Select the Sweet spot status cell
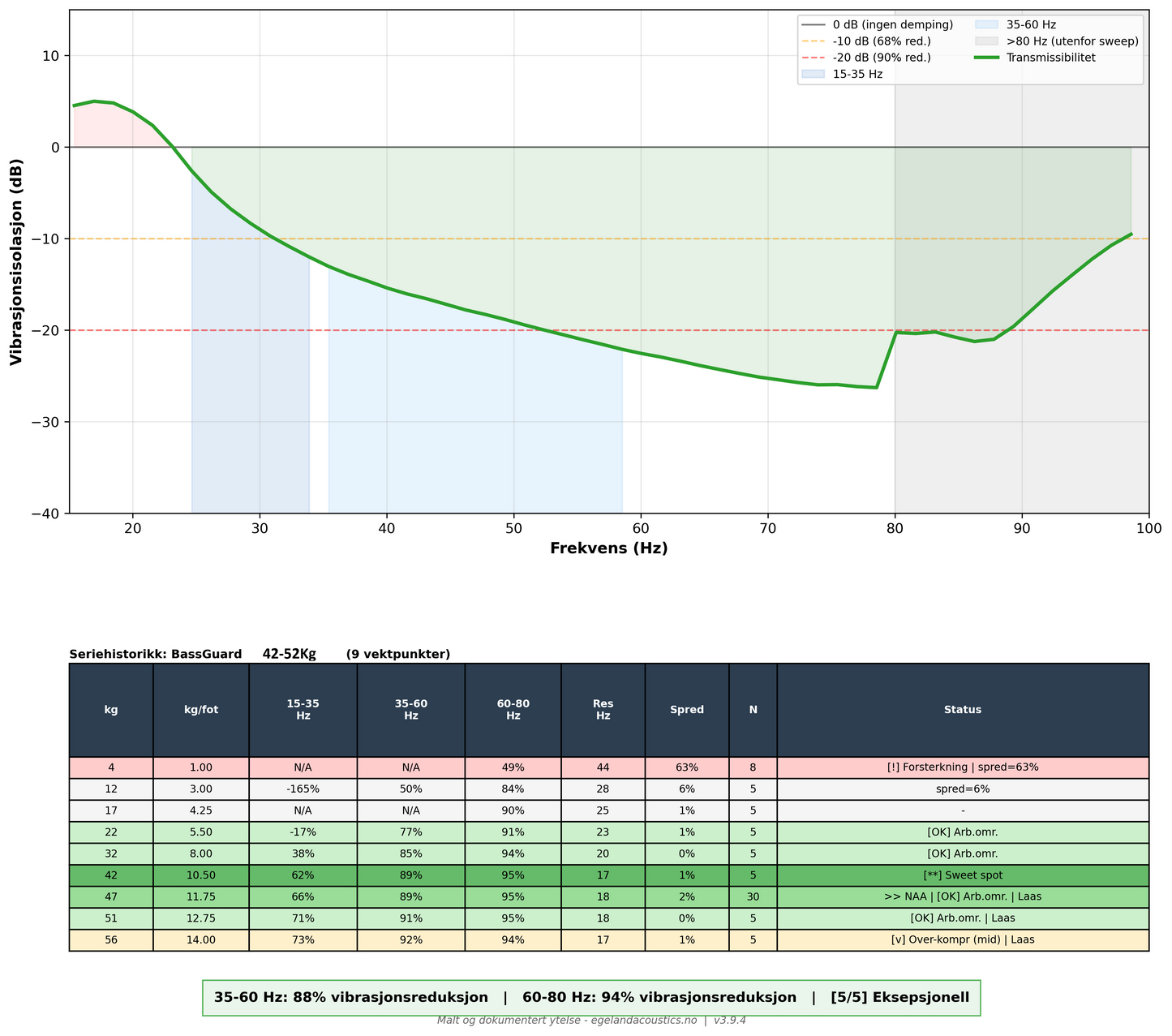 tap(962, 875)
